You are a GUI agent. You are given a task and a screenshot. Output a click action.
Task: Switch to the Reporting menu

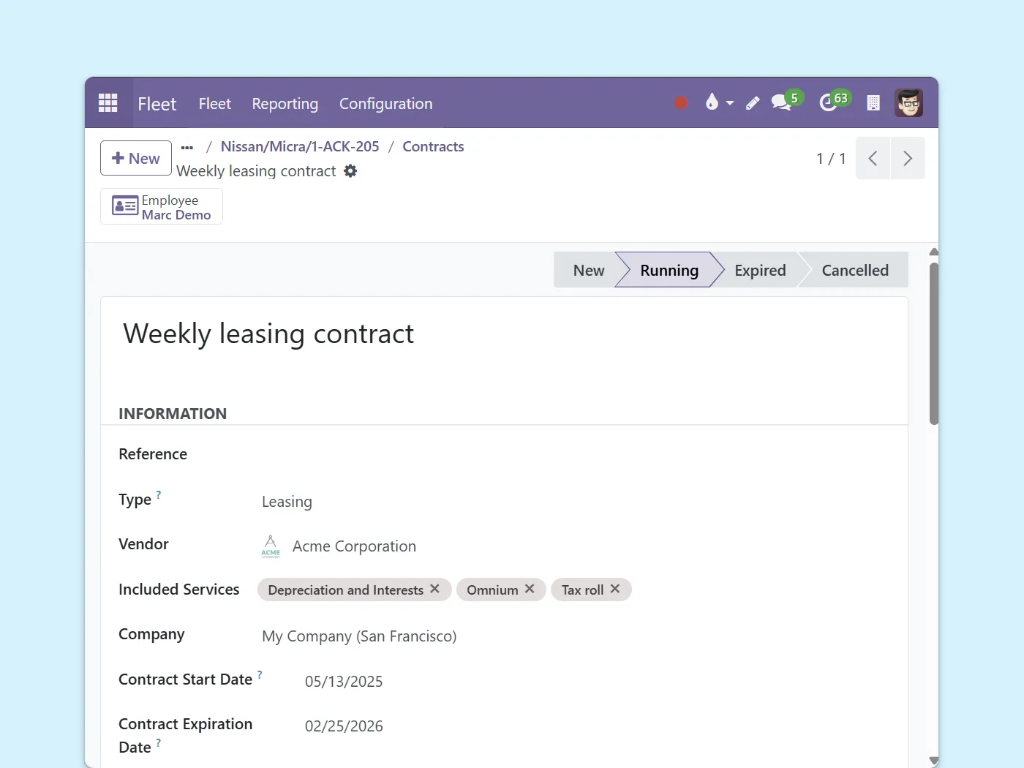pos(284,103)
